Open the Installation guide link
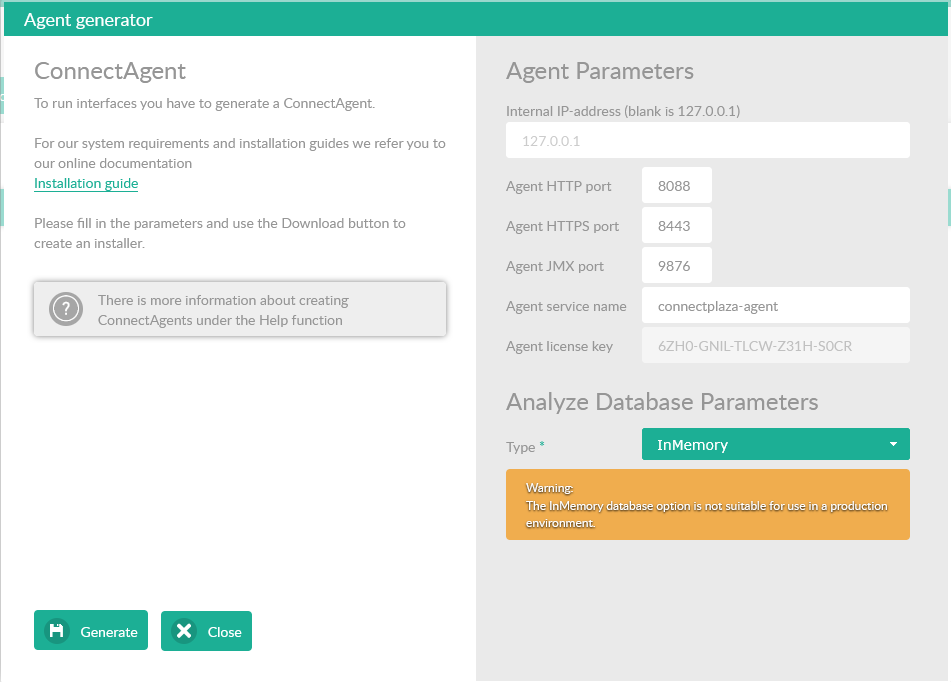 [x=86, y=183]
